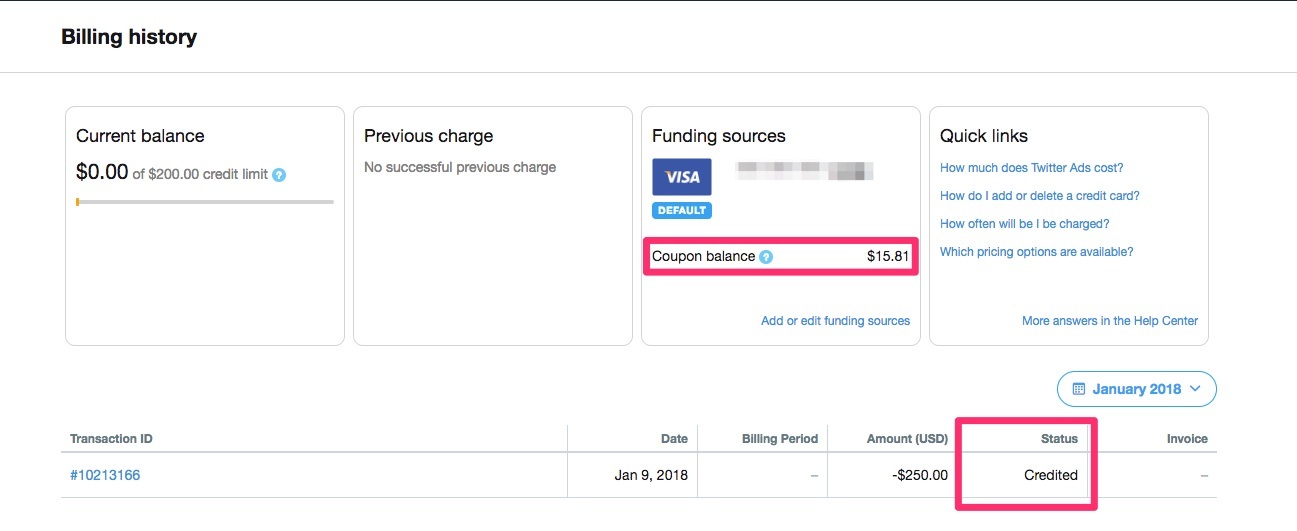
Task: Click the credit limit progress bar
Action: (205, 202)
